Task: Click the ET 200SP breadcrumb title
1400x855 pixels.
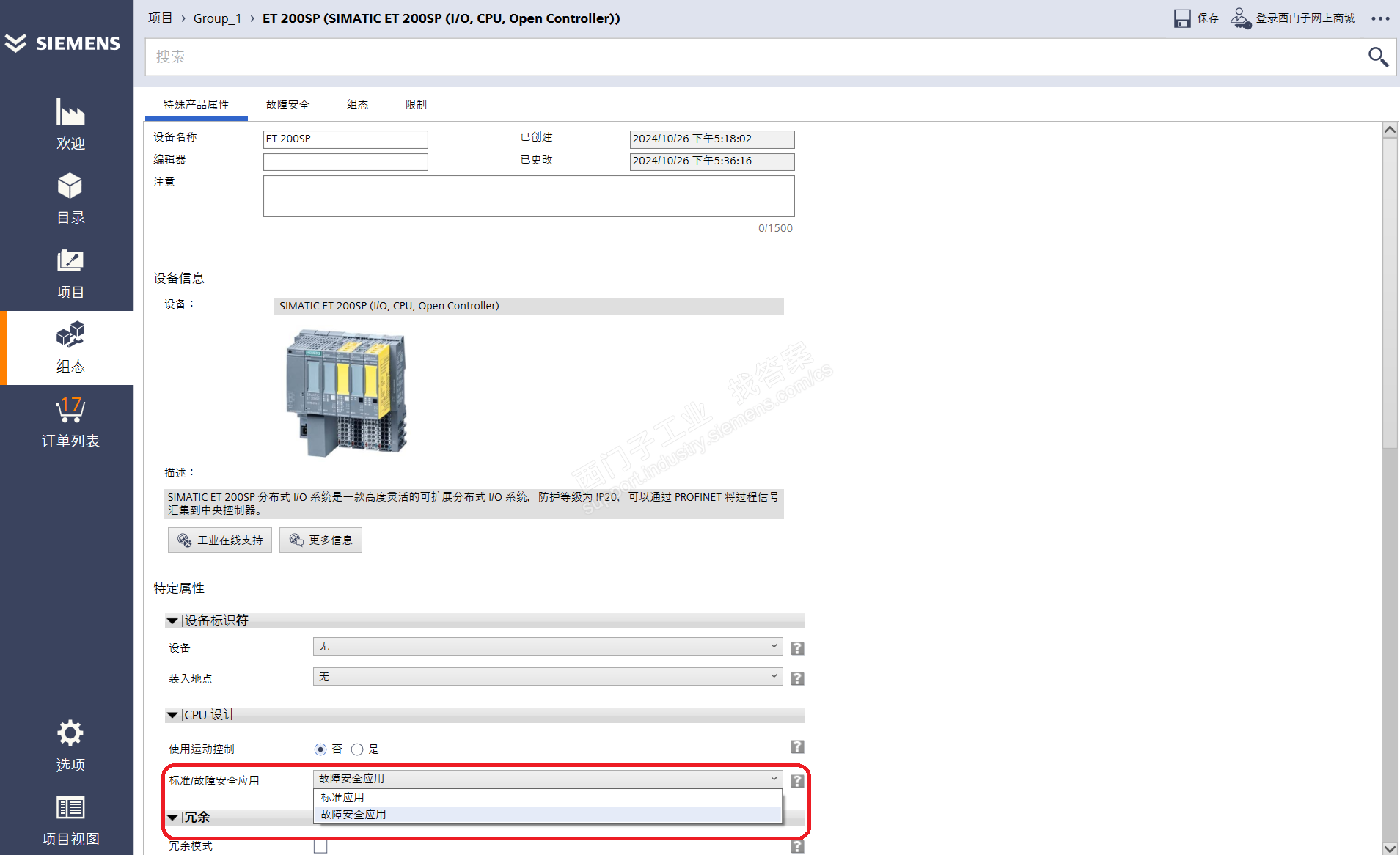Action: point(441,18)
